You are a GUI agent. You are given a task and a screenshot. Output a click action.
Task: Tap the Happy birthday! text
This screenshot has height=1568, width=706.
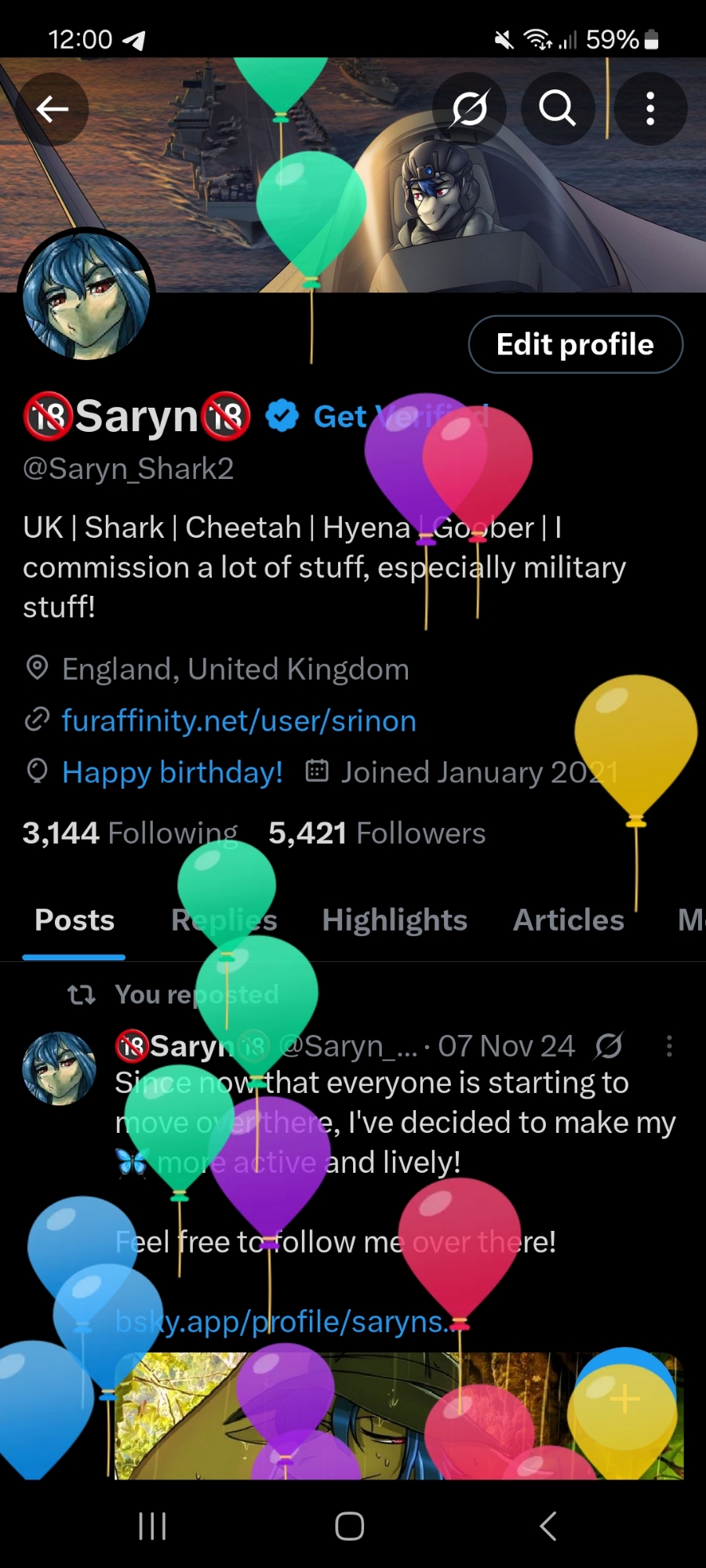(173, 772)
